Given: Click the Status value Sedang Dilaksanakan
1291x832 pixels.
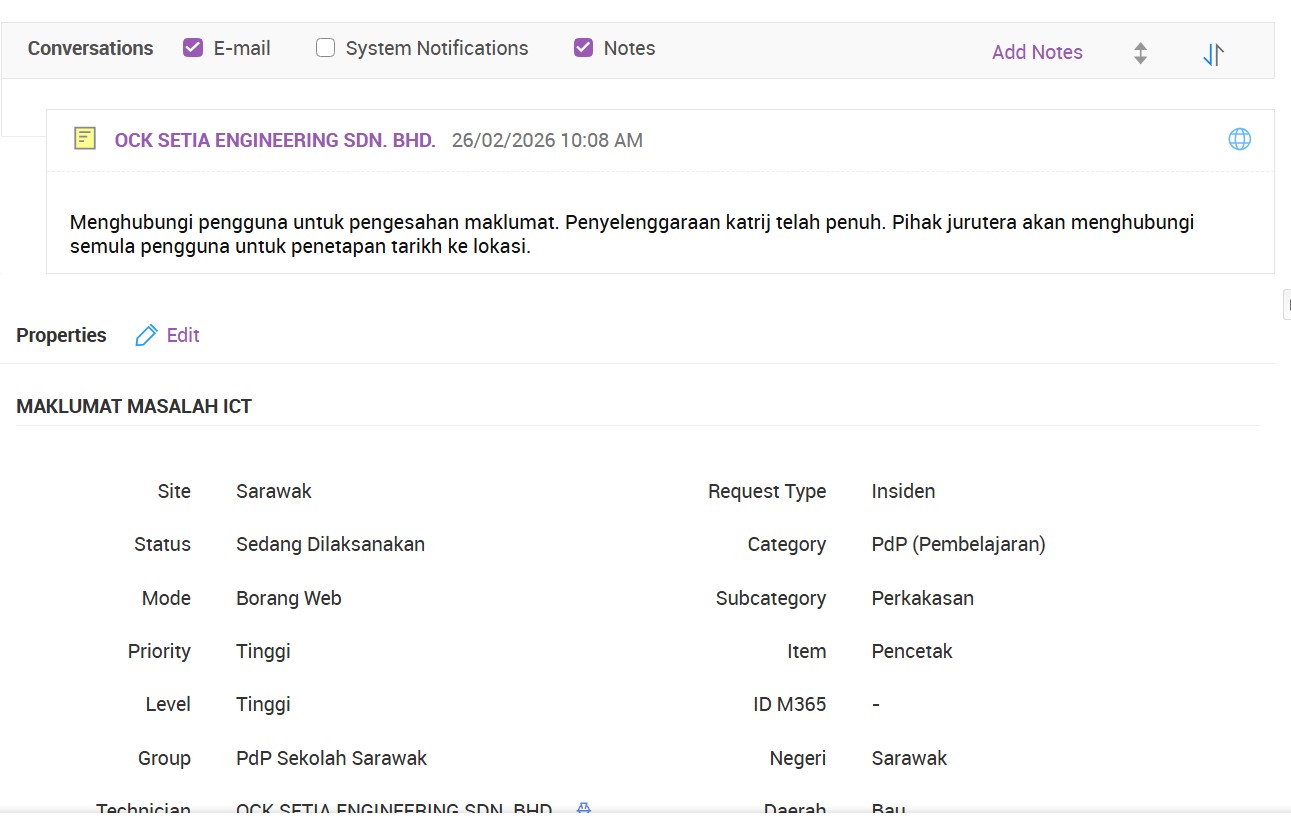Looking at the screenshot, I should [x=330, y=544].
